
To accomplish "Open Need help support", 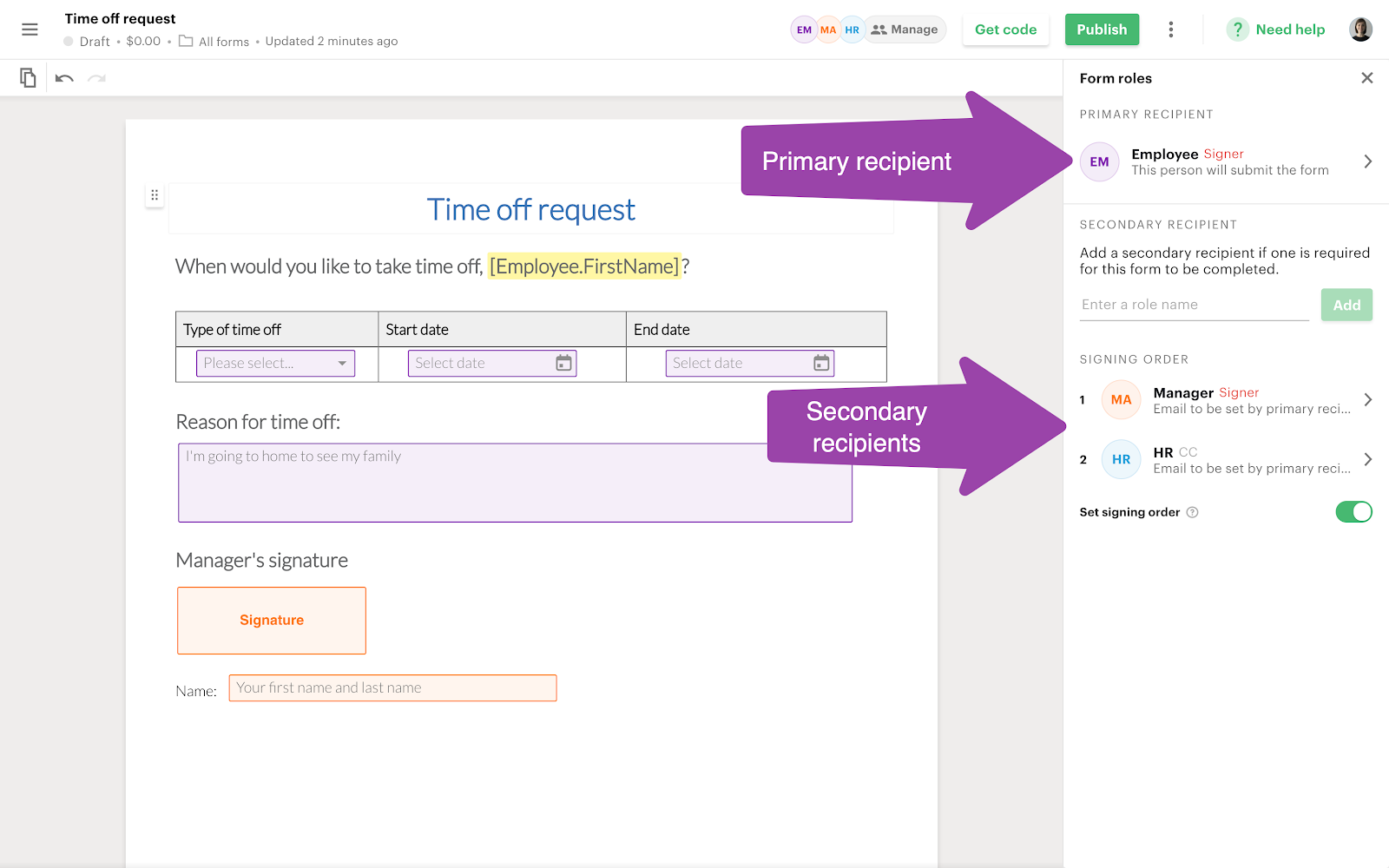I will tap(1276, 29).
